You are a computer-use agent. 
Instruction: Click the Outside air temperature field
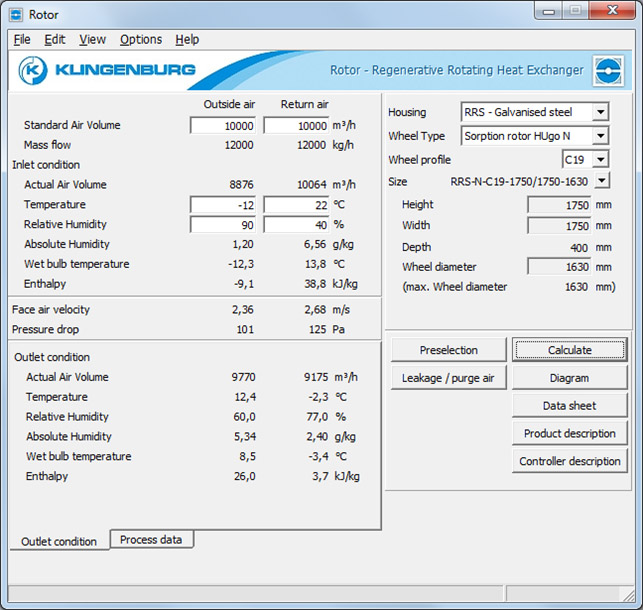pyautogui.click(x=224, y=205)
